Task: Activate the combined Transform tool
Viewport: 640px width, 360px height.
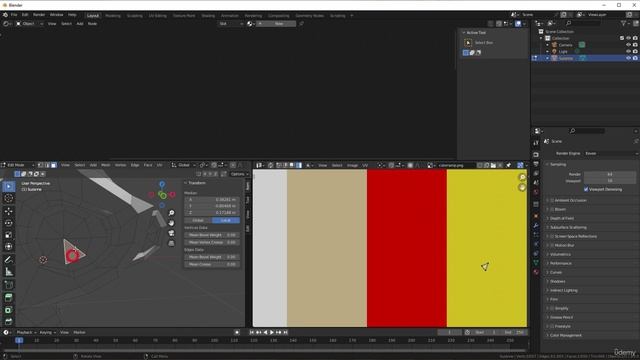Action: (x=9, y=247)
